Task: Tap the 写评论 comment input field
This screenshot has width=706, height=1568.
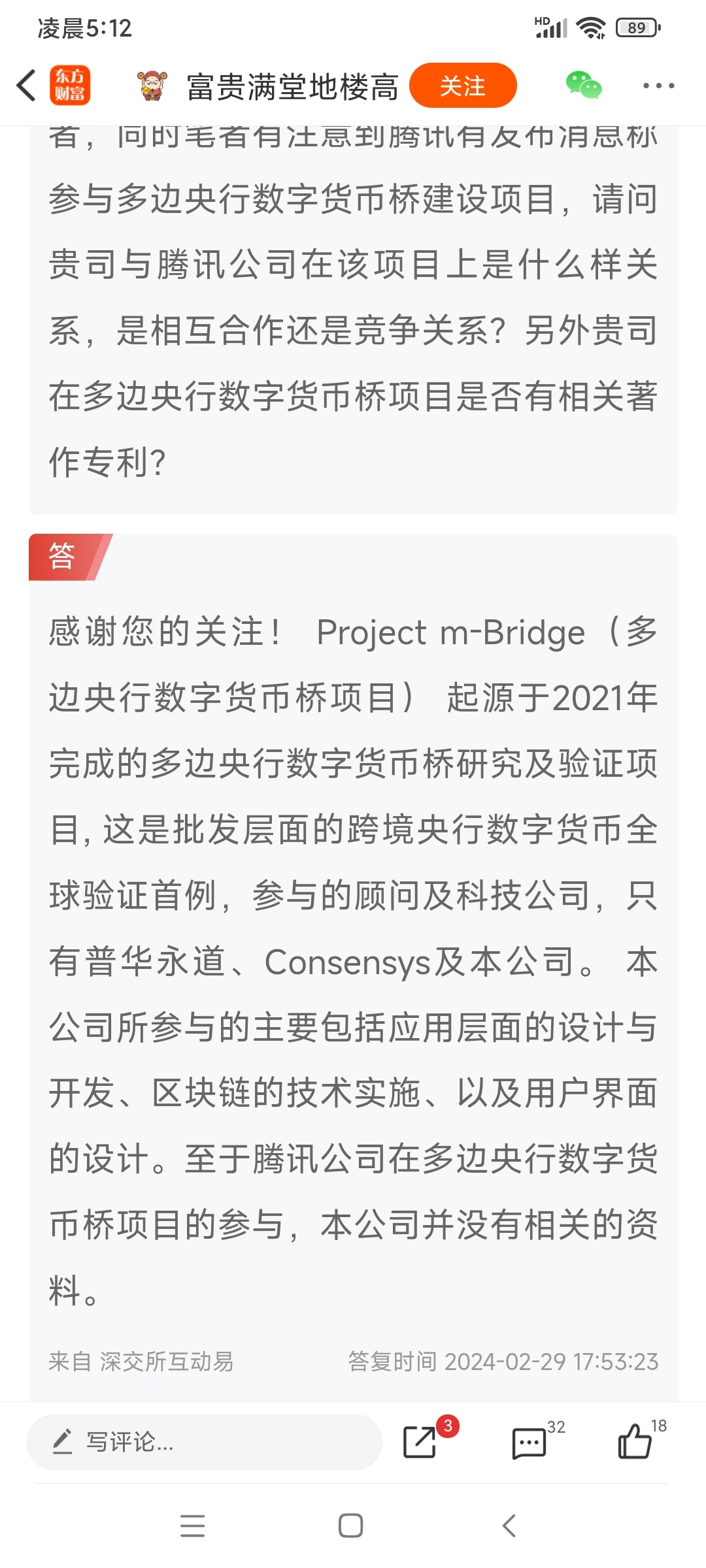Action: [x=204, y=1442]
